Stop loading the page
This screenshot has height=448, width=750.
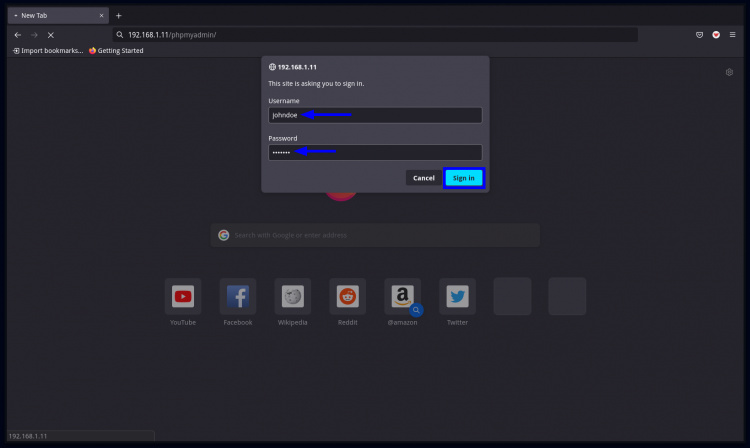50,35
